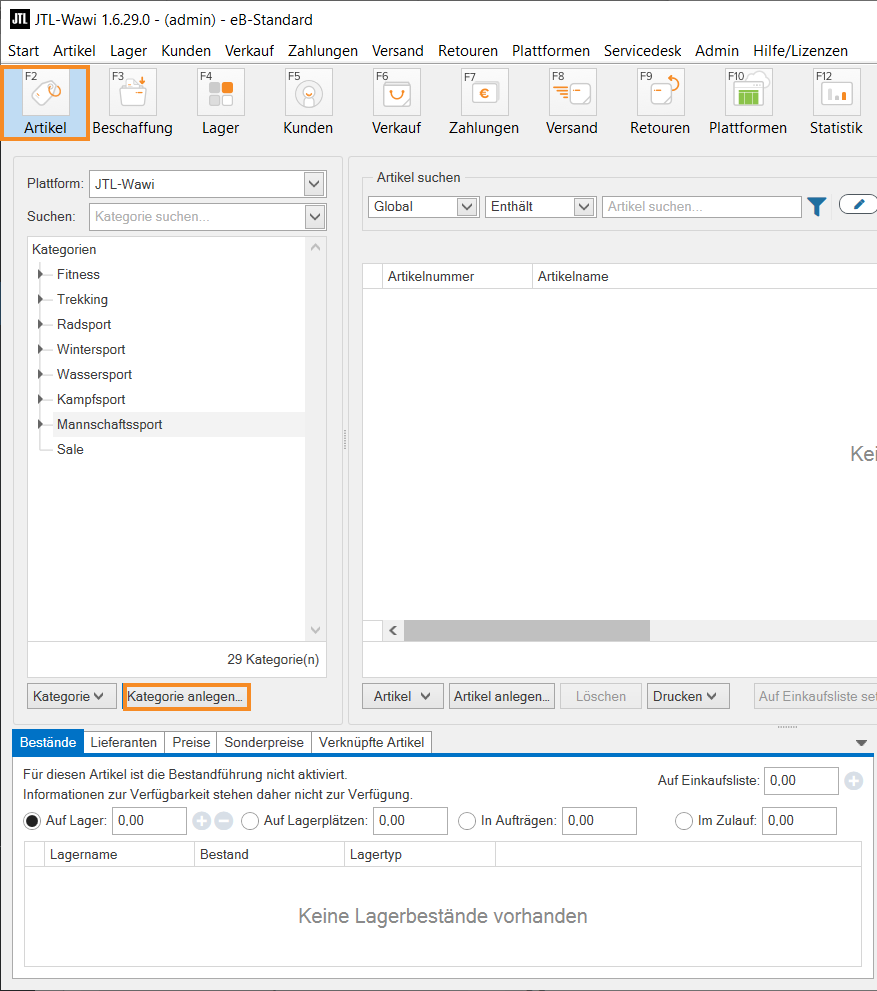Open the Retouren F9 toolbar section
877x991 pixels.
coord(660,102)
